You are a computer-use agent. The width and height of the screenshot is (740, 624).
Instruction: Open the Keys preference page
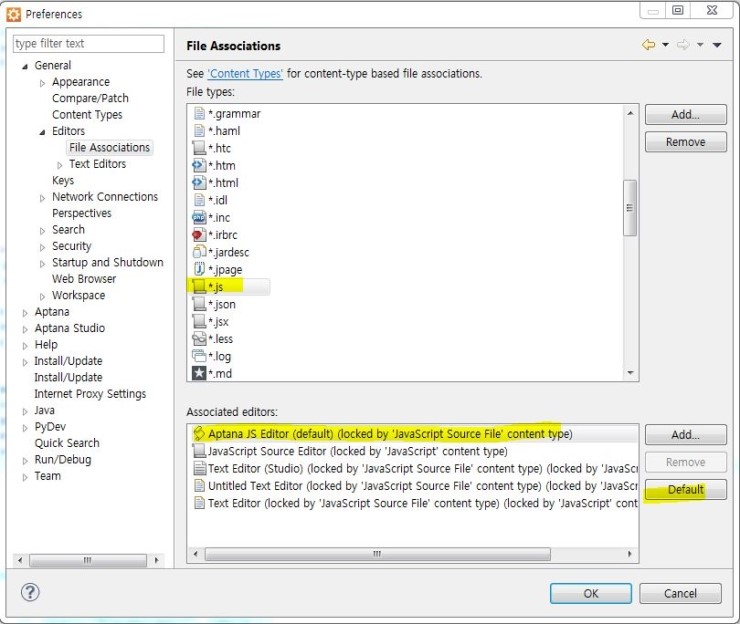coord(63,180)
